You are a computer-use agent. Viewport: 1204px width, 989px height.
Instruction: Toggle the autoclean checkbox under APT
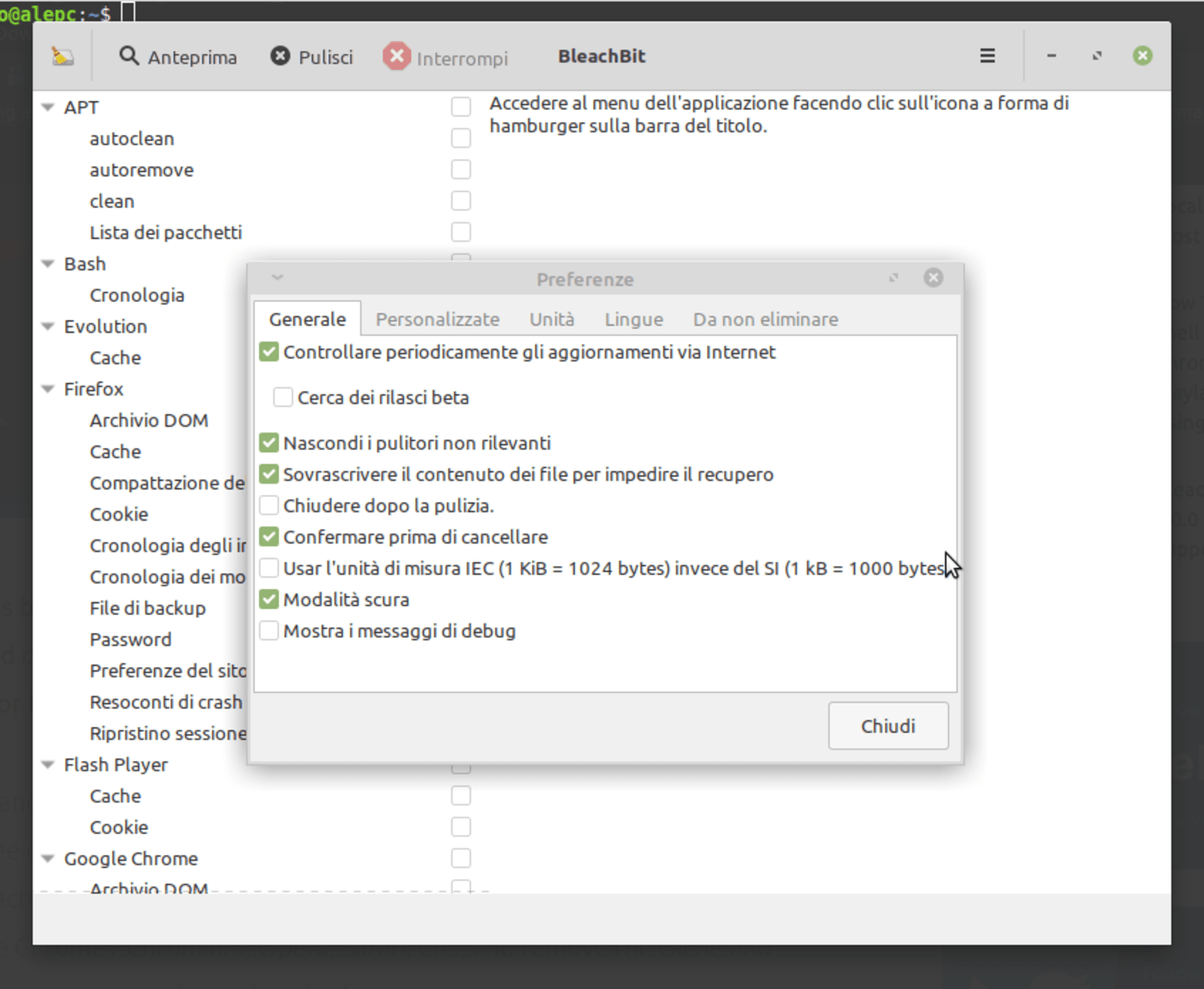pos(461,137)
